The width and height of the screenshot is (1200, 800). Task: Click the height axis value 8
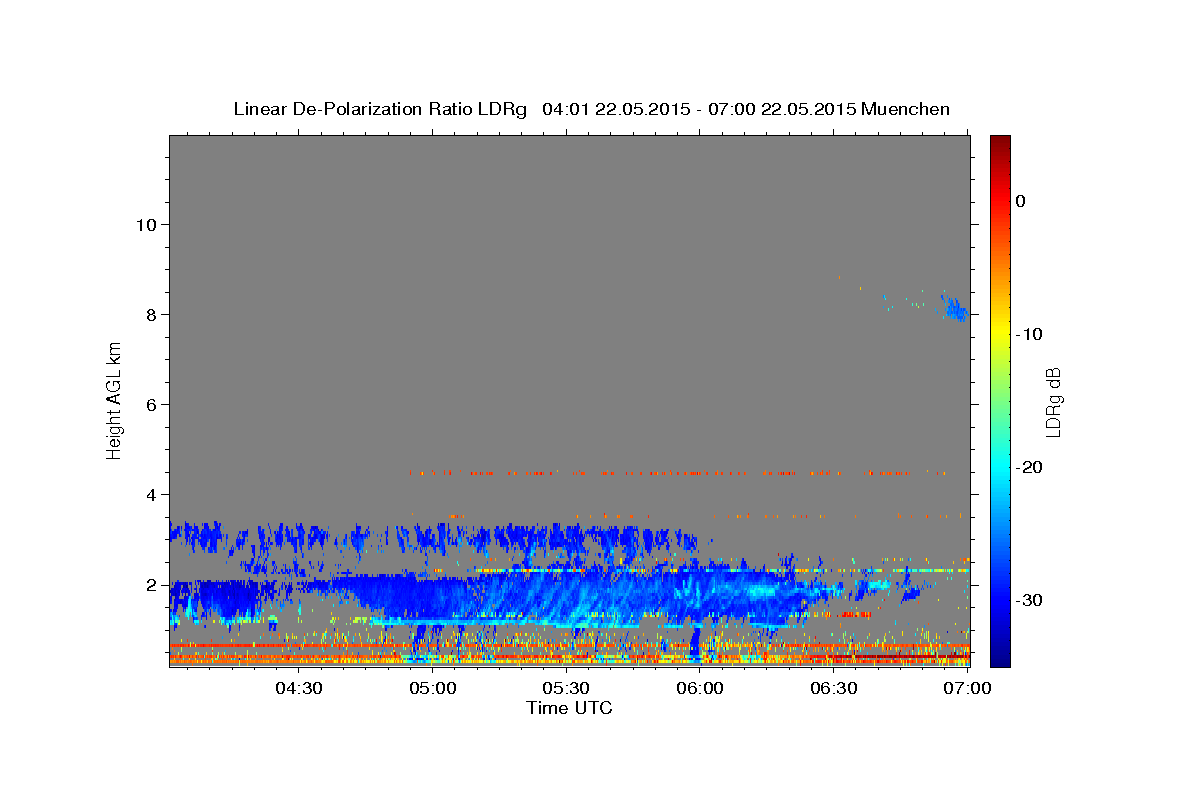point(150,314)
